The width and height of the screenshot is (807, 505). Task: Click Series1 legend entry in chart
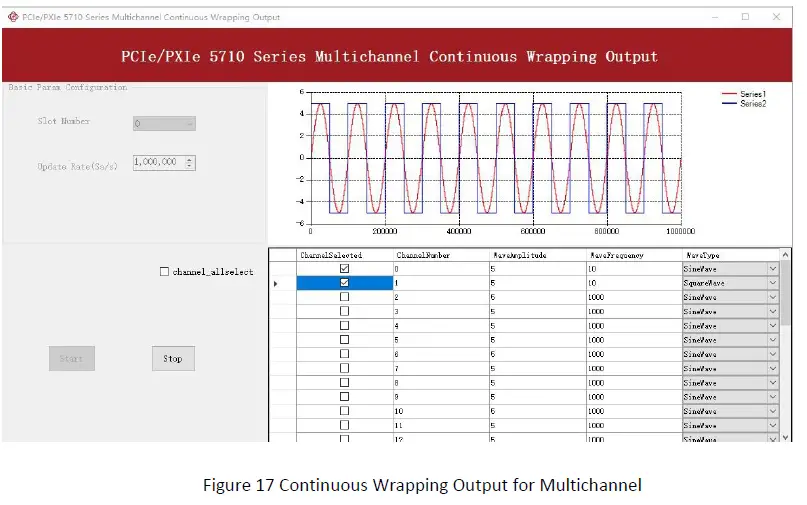pos(744,94)
